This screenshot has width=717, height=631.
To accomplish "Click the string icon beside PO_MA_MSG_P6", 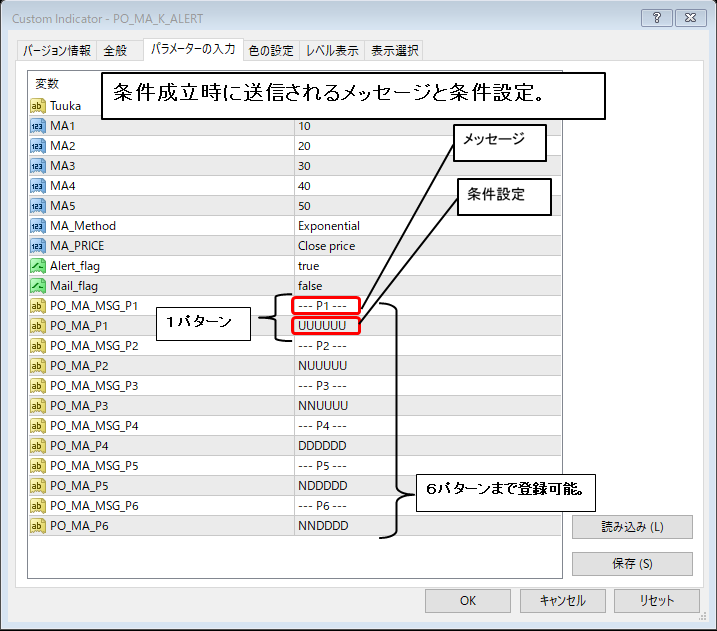I will (38, 506).
